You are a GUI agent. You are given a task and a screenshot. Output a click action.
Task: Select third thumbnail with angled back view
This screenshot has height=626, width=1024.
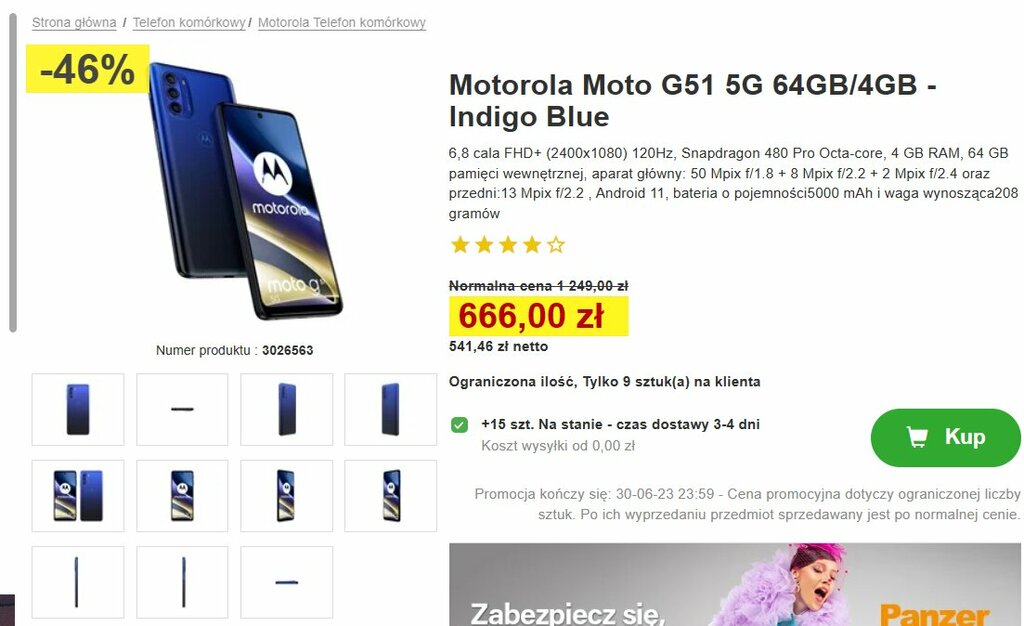pyautogui.click(x=287, y=409)
